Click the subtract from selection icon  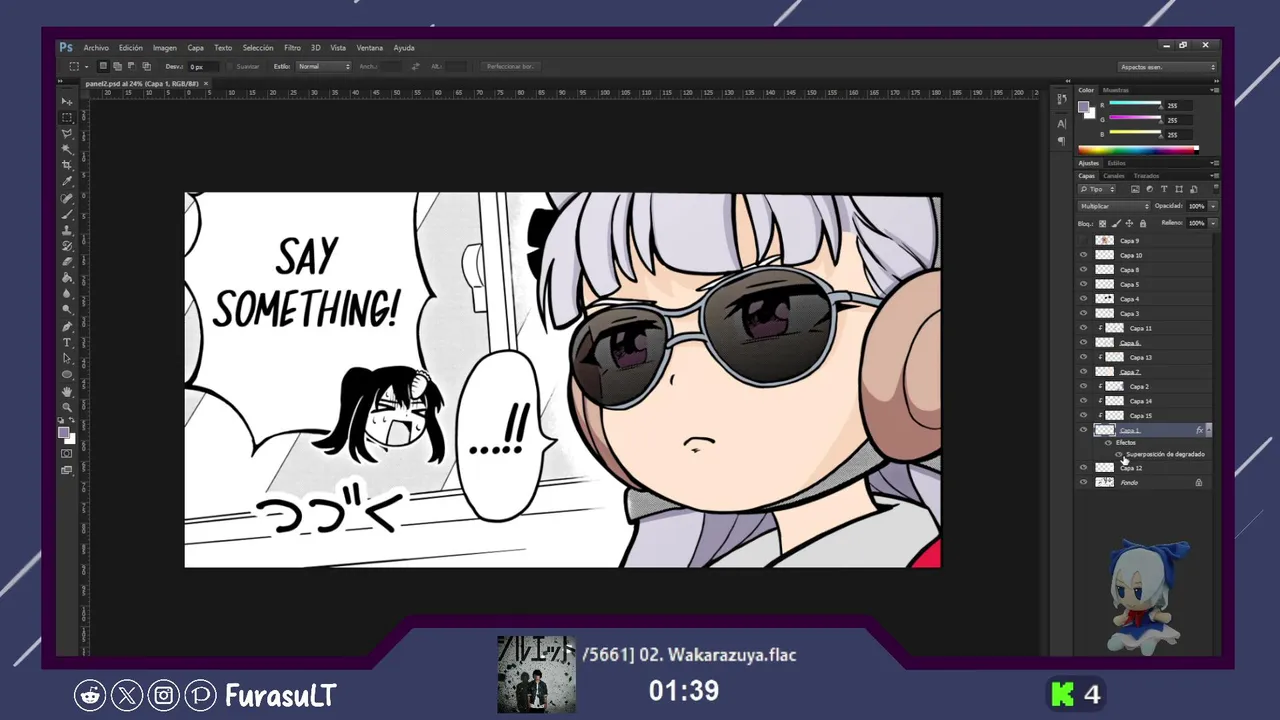131,66
